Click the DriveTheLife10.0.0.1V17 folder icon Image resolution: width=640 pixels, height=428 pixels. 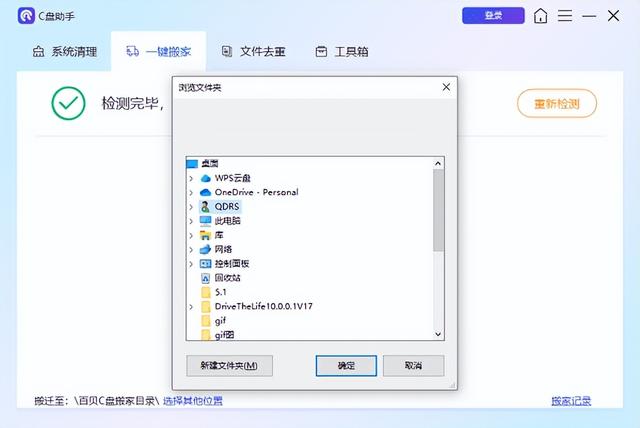[x=206, y=306]
